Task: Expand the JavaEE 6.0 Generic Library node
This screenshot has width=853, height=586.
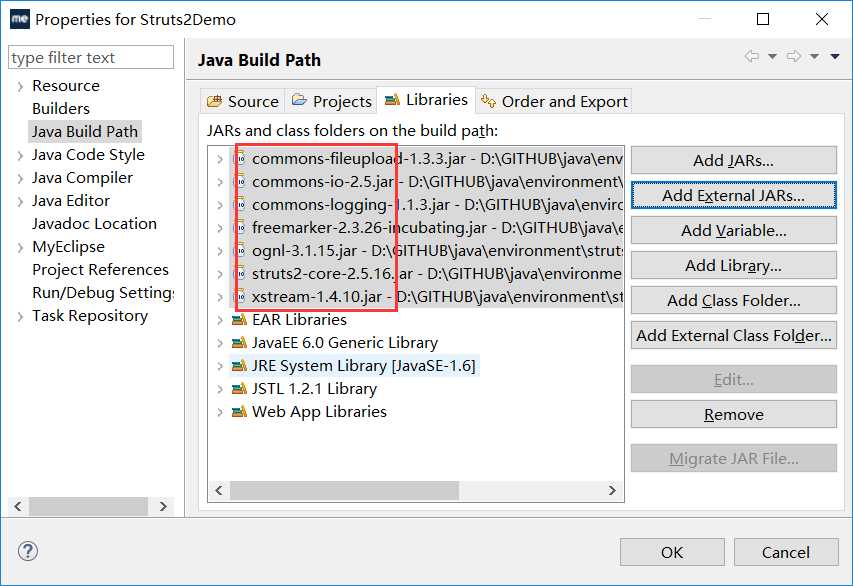Action: pos(220,343)
